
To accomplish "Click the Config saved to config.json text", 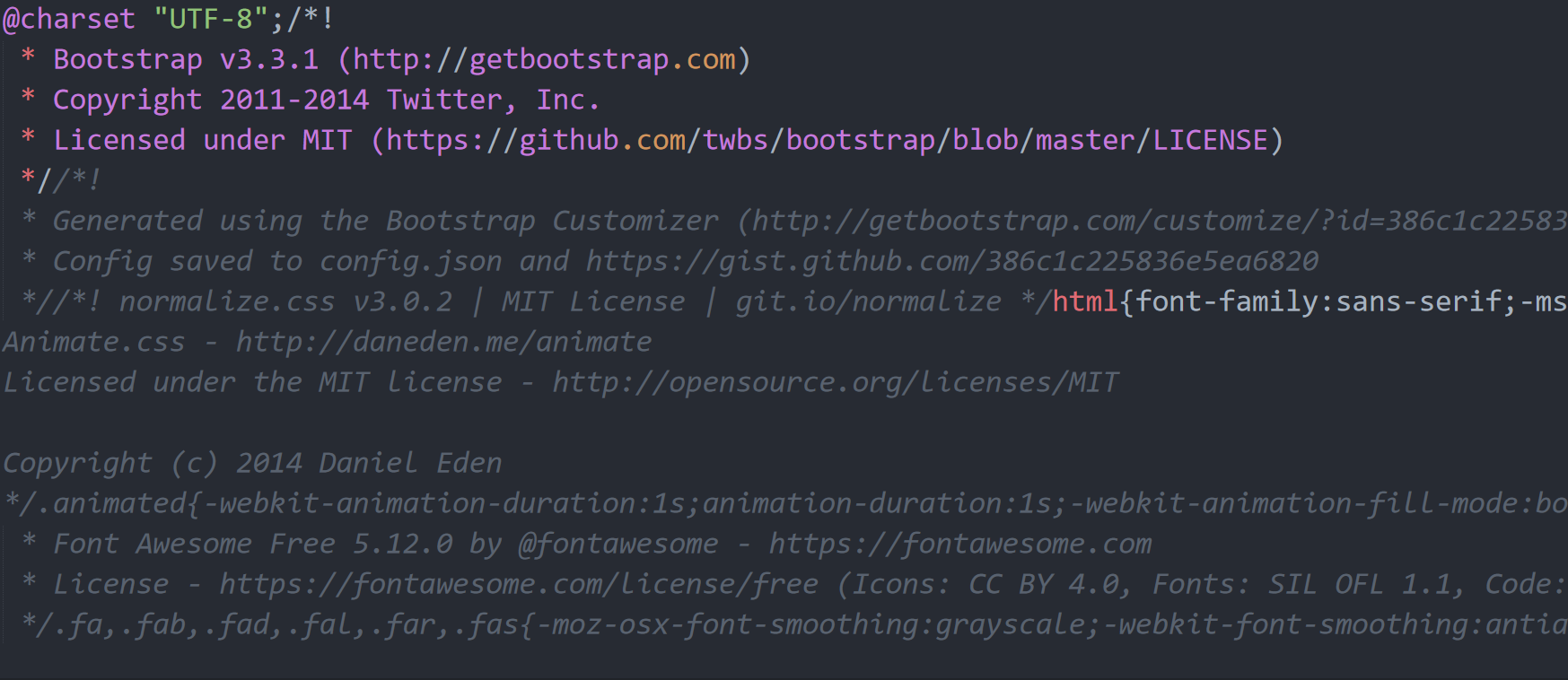I will tap(277, 261).
